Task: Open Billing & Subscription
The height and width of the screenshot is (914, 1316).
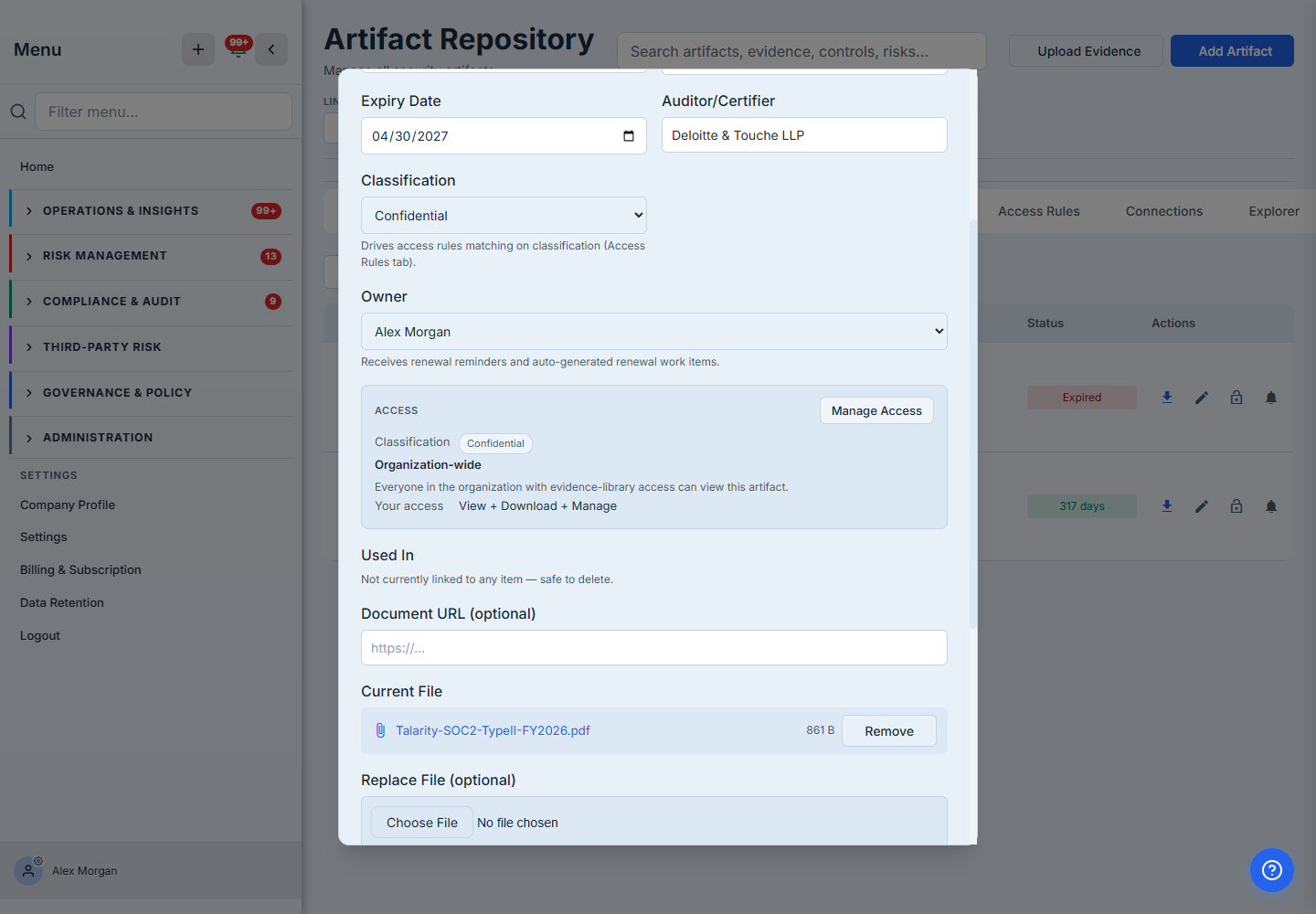Action: (x=80, y=570)
